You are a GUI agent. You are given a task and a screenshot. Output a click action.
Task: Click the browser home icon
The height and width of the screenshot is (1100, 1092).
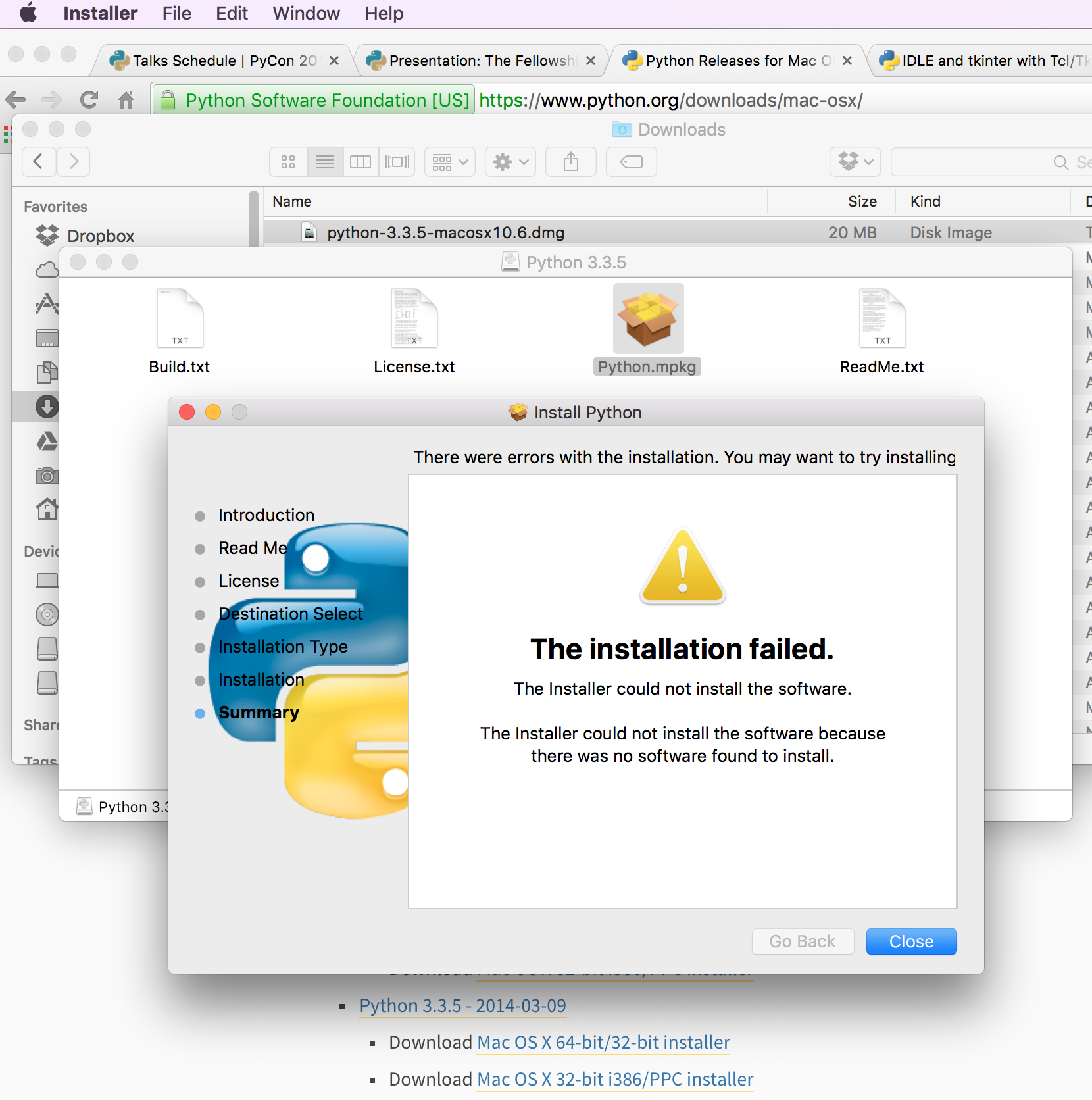[x=126, y=100]
